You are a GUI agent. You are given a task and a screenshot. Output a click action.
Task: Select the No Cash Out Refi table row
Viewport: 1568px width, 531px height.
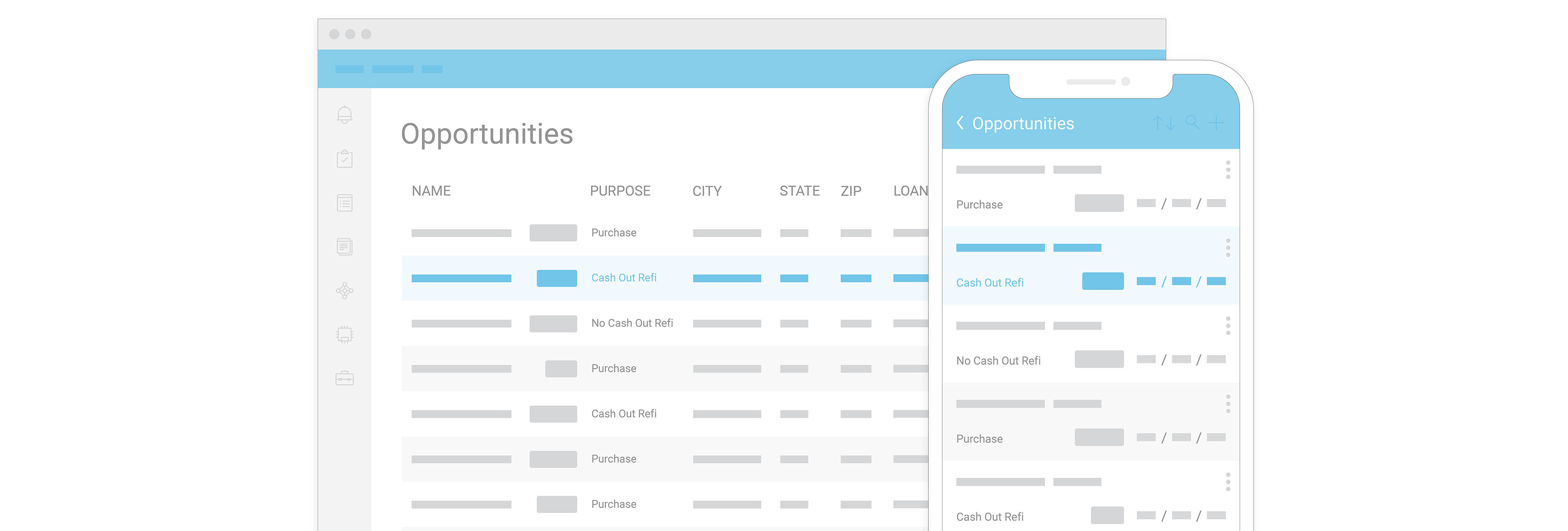pyautogui.click(x=665, y=324)
